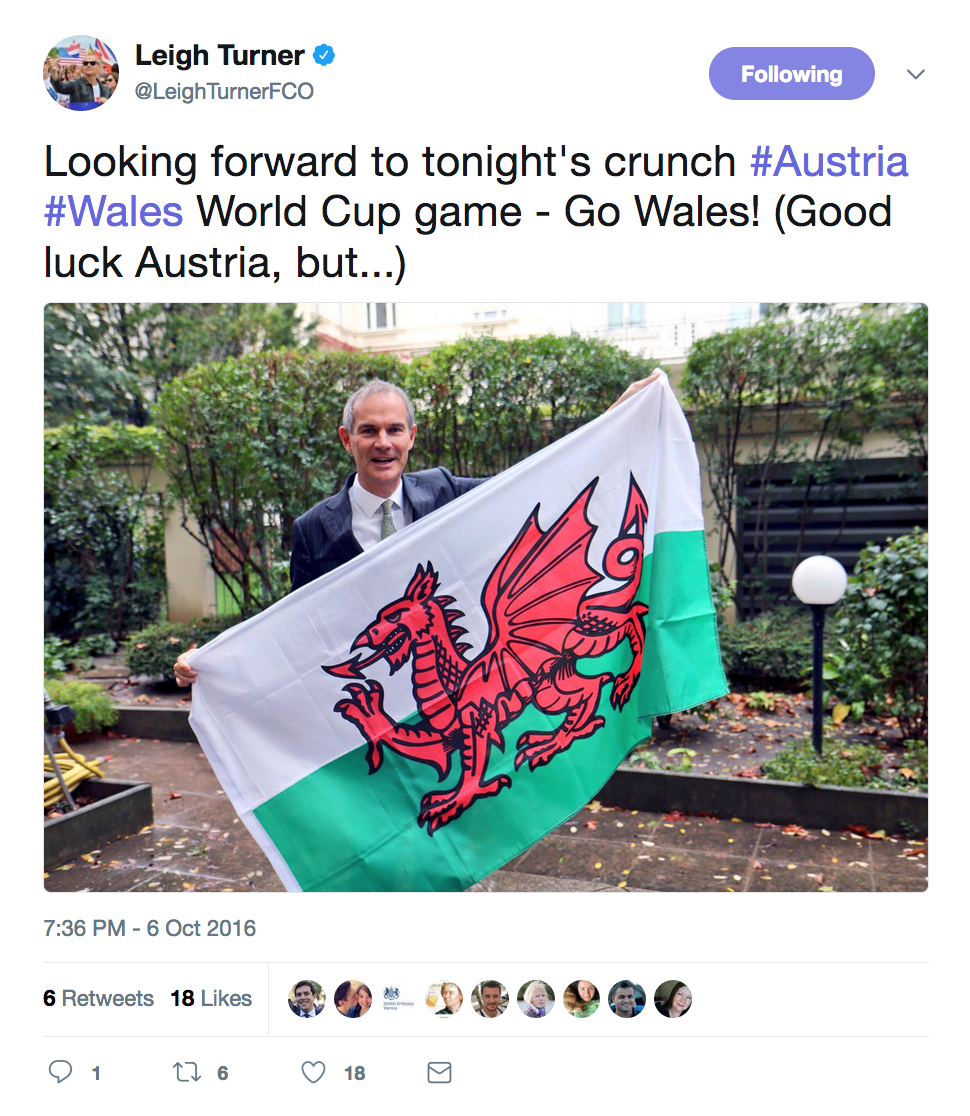Click the blue verified badge next to Leigh Turner

pos(324,55)
